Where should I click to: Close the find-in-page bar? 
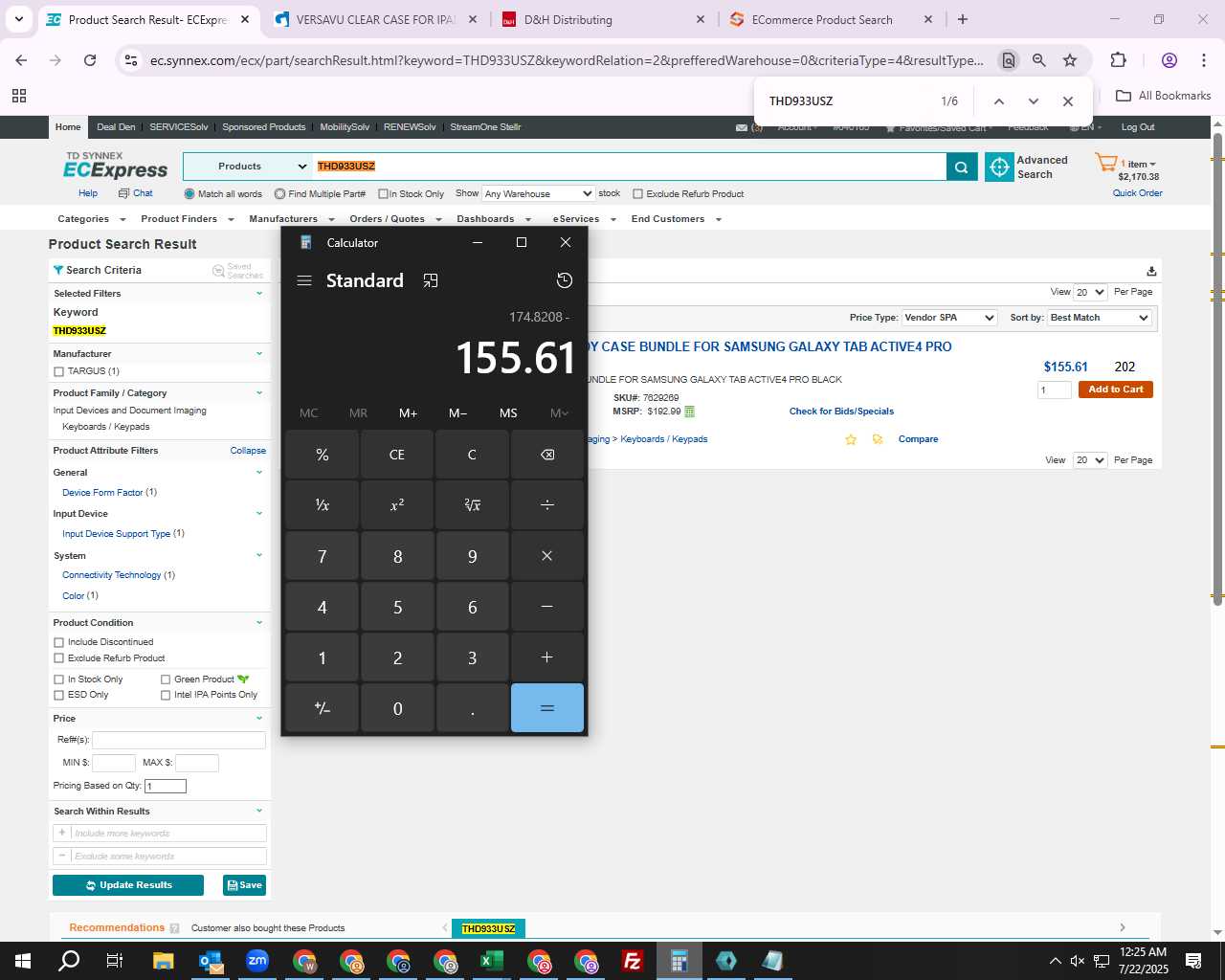(1067, 101)
